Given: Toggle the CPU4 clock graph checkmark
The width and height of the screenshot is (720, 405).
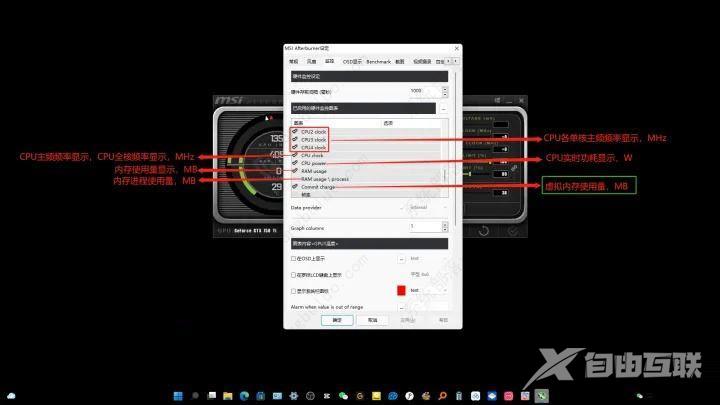Looking at the screenshot, I should tap(295, 147).
